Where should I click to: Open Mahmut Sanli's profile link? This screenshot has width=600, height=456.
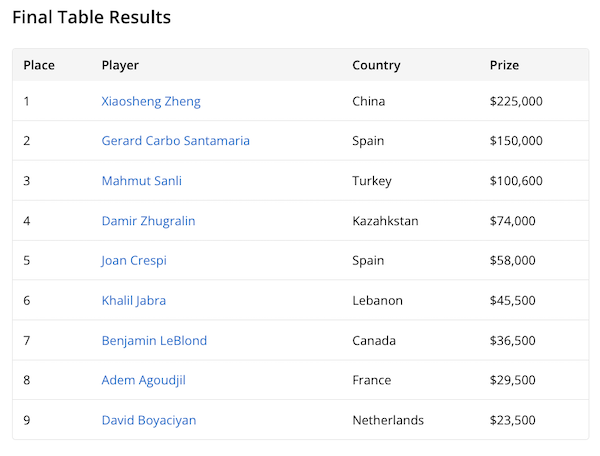click(142, 181)
